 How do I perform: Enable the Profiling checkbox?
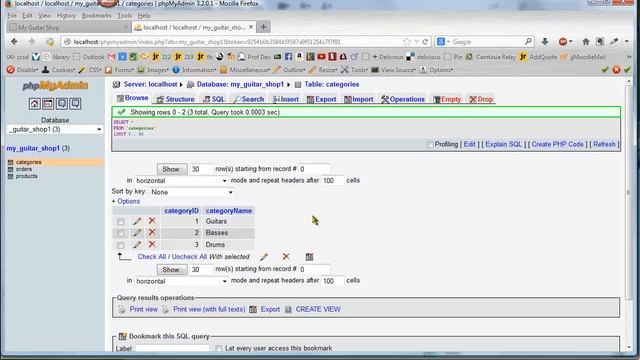point(430,144)
